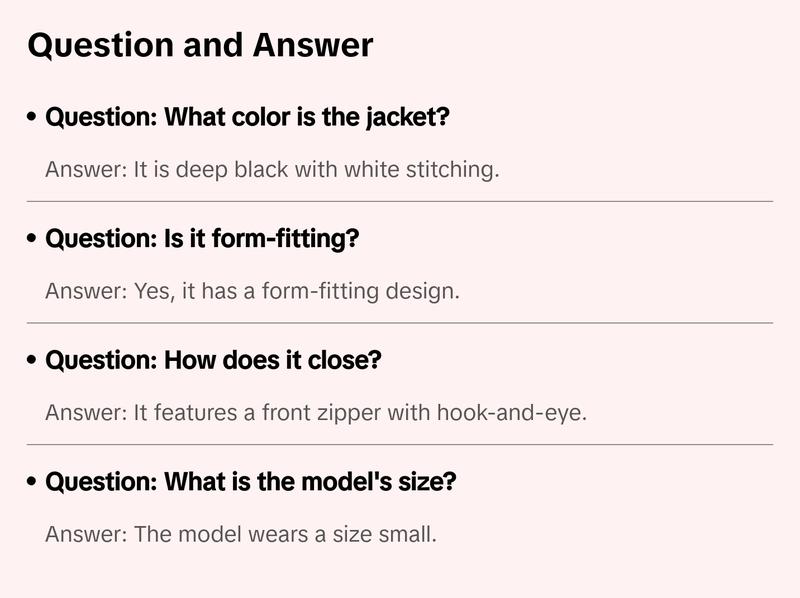This screenshot has width=800, height=598.
Task: Click the answer "The model wears a size small"
Action: pyautogui.click(x=241, y=534)
